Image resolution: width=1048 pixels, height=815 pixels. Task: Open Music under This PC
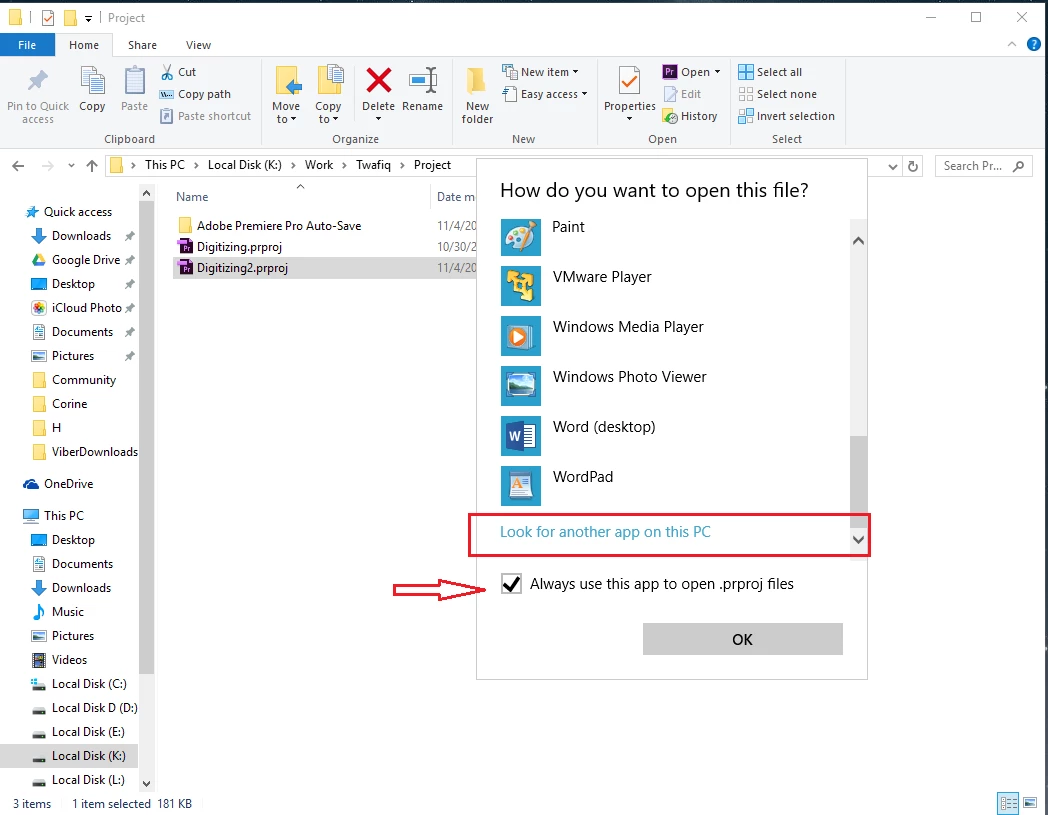click(x=68, y=612)
